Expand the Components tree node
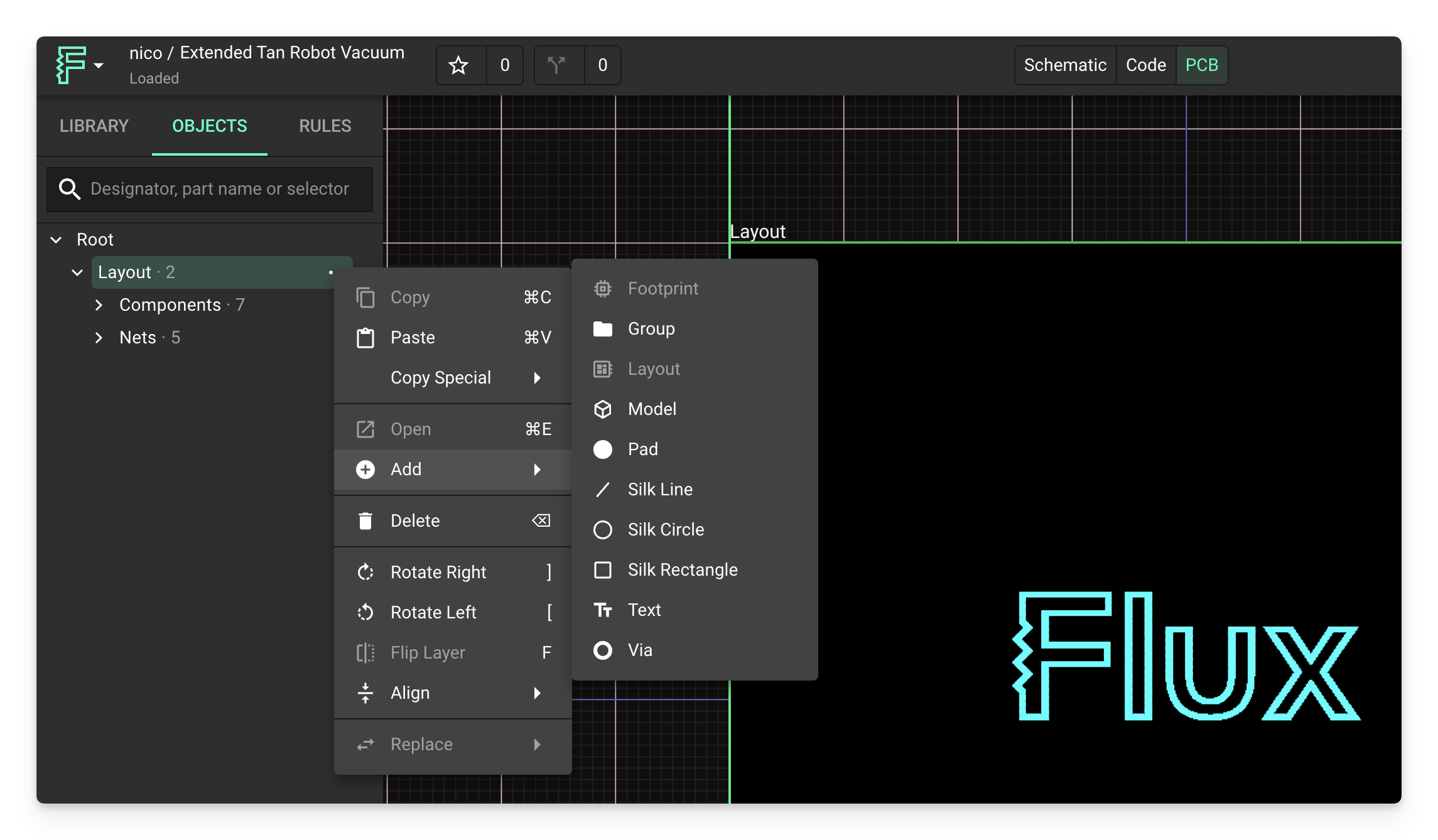This screenshot has height=840, width=1438. [99, 305]
